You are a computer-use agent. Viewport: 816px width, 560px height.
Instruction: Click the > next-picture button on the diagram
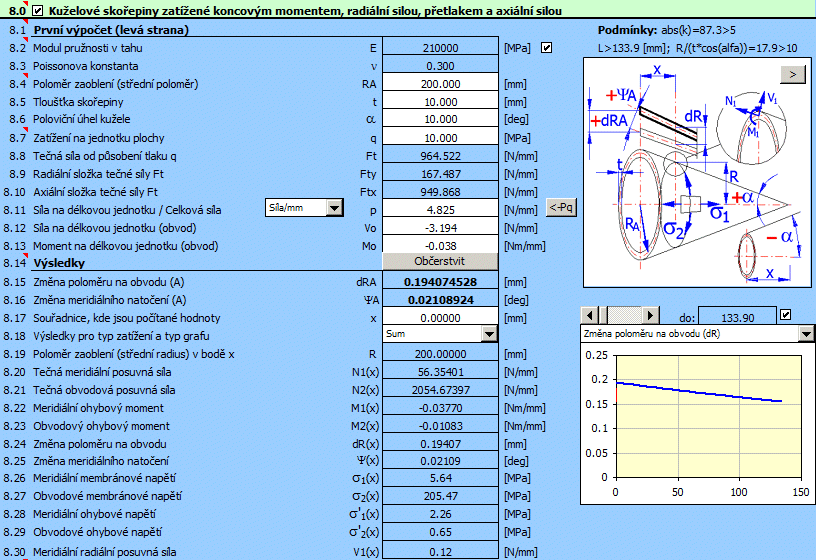point(793,74)
